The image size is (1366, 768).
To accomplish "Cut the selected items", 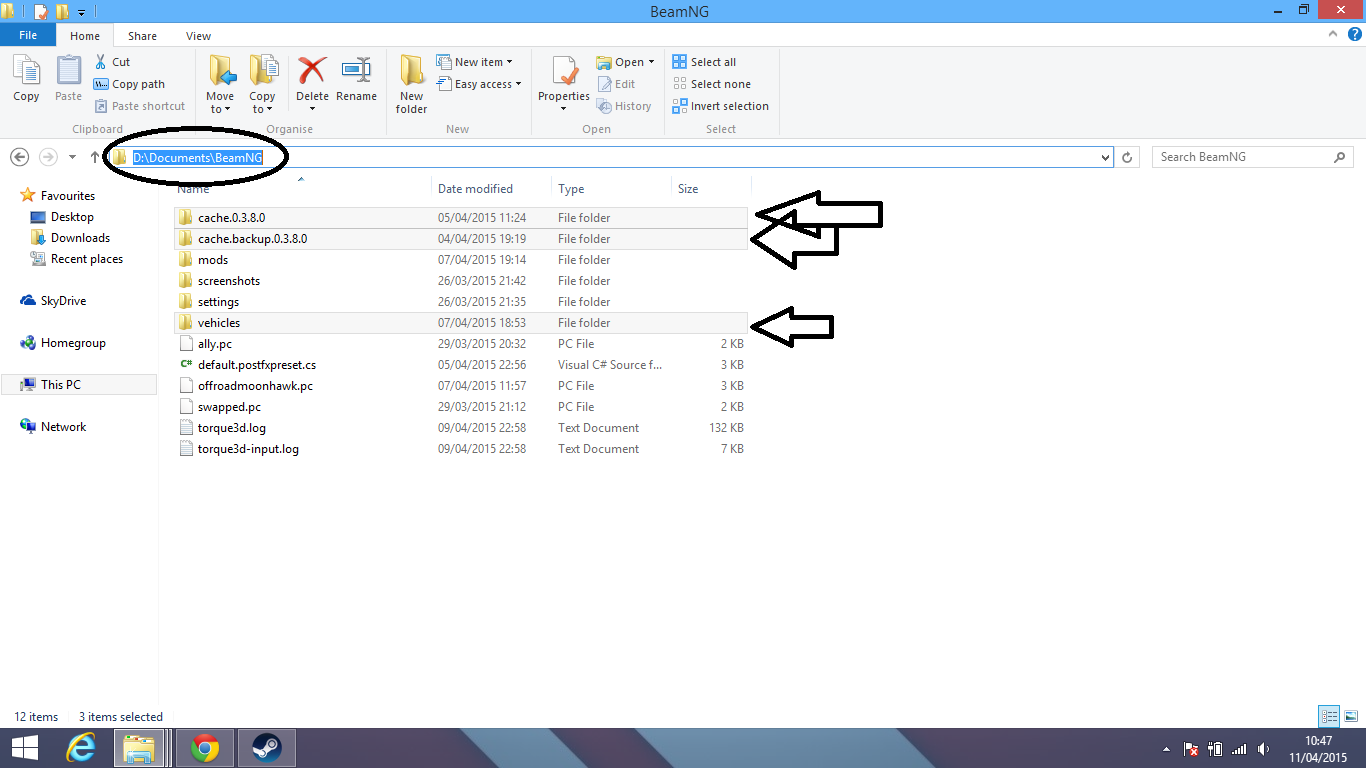I will (x=112, y=62).
